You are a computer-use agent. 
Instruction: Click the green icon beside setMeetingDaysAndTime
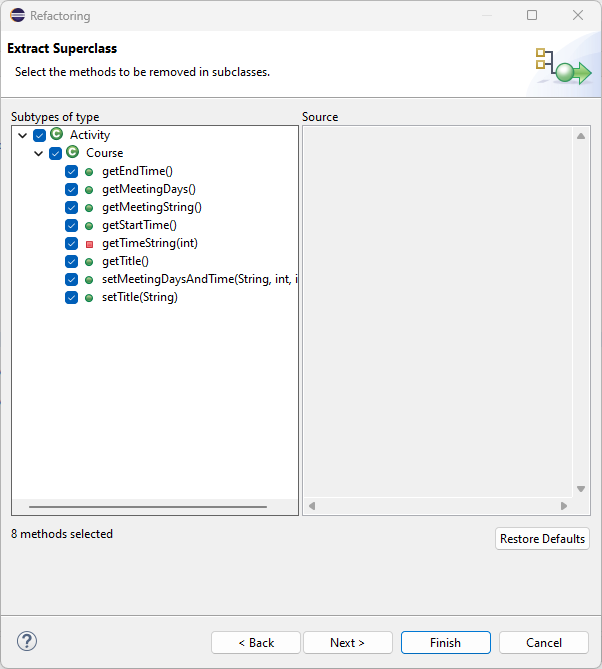point(89,280)
